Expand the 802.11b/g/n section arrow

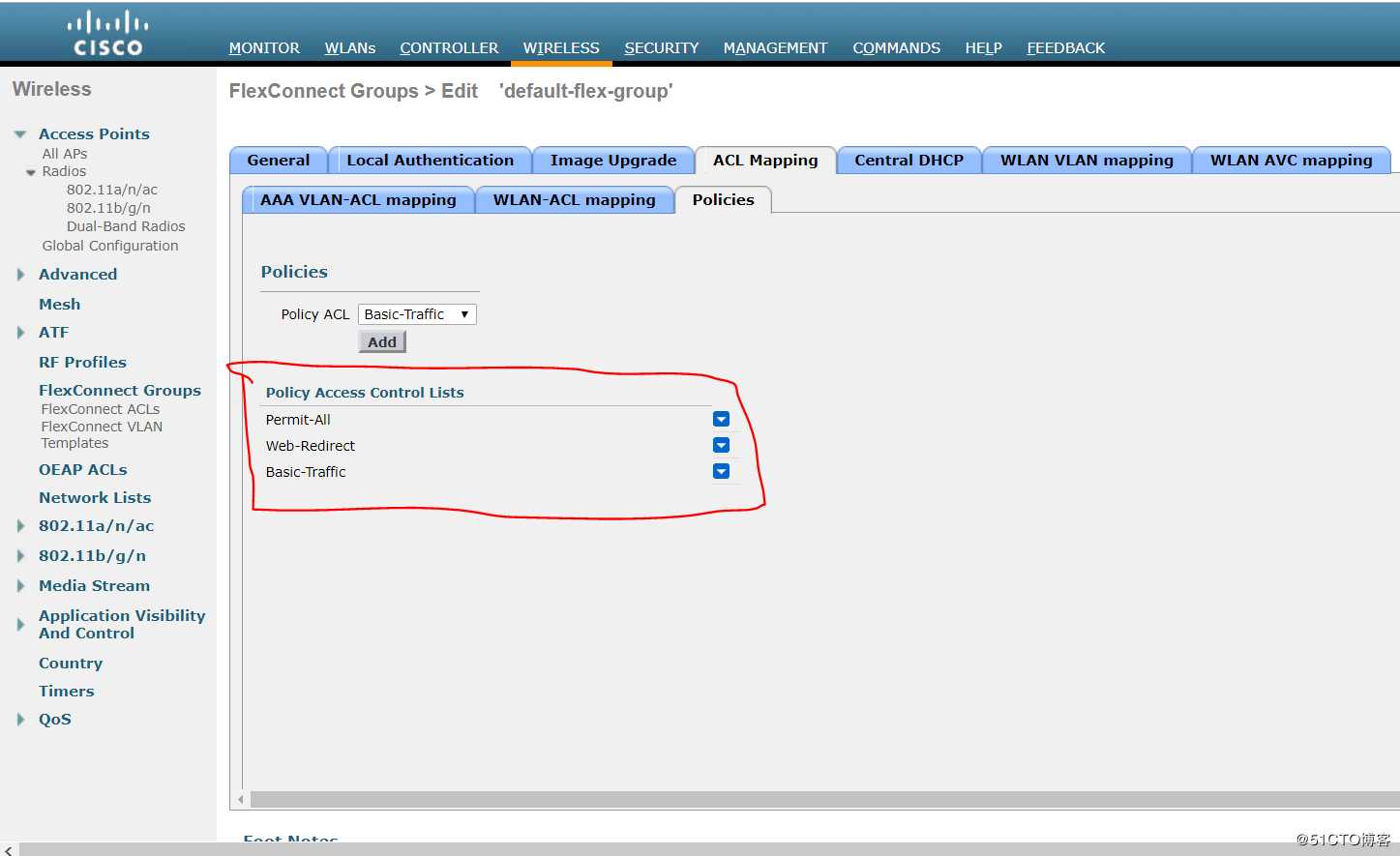(x=20, y=556)
